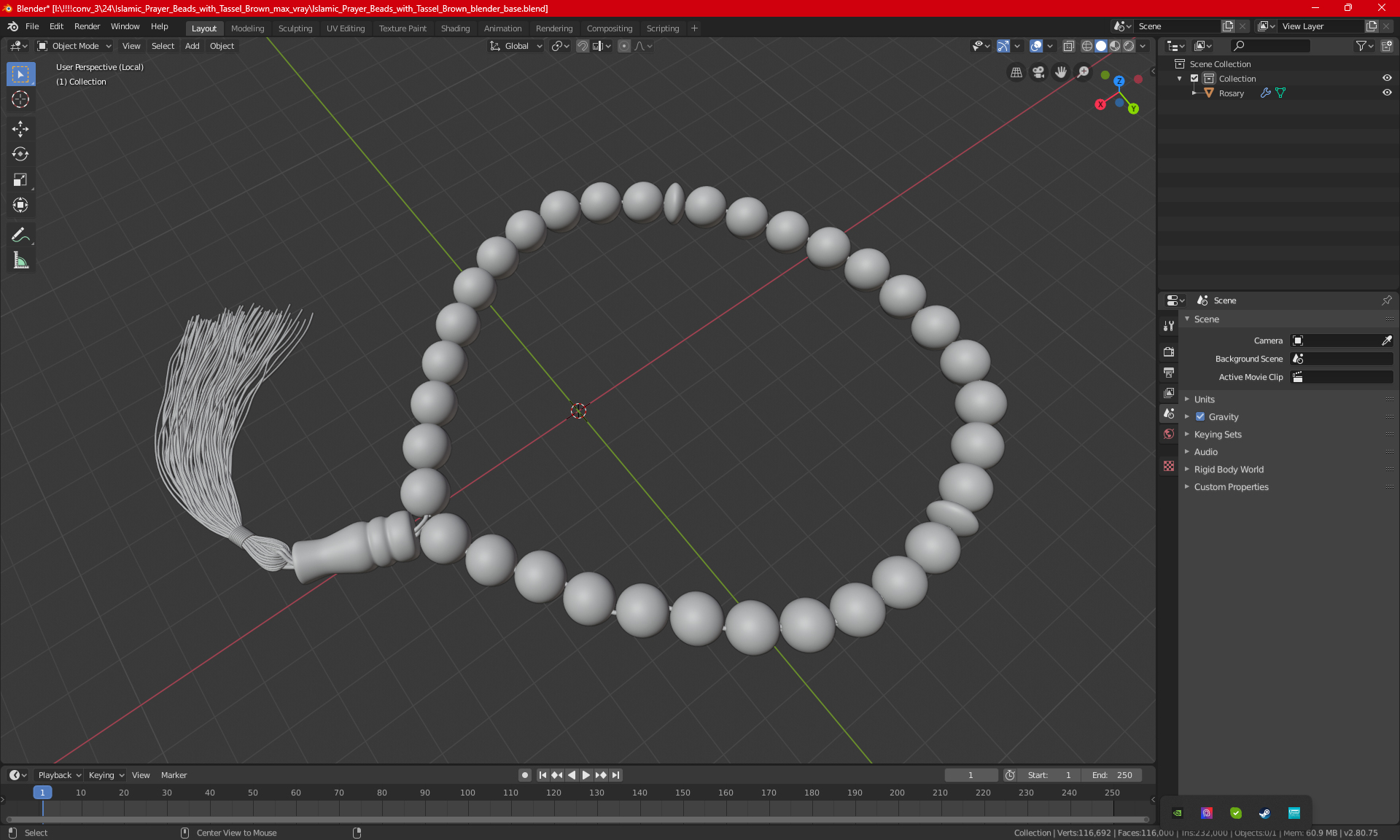Click the End frame field

click(1112, 775)
